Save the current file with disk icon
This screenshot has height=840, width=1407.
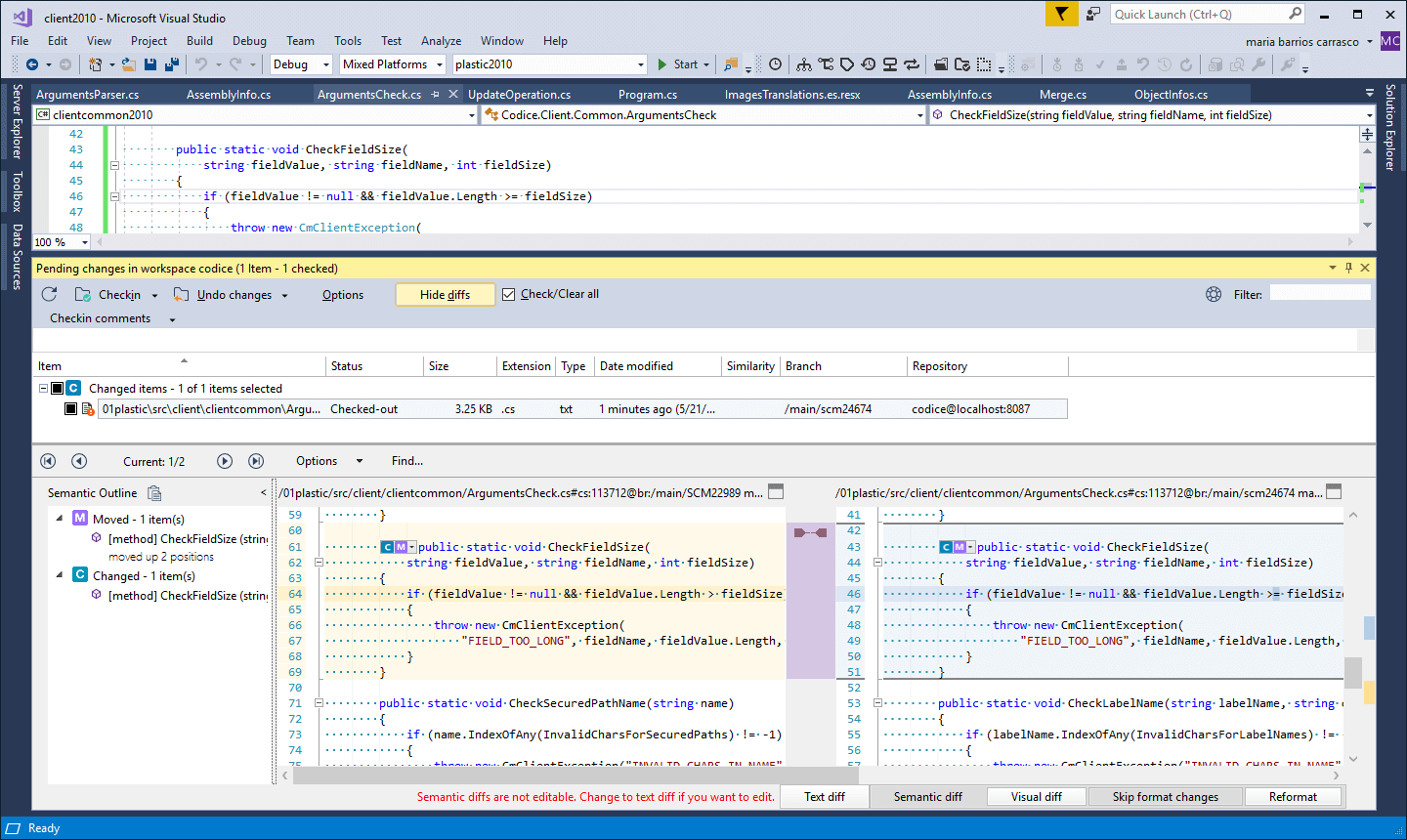(x=150, y=64)
